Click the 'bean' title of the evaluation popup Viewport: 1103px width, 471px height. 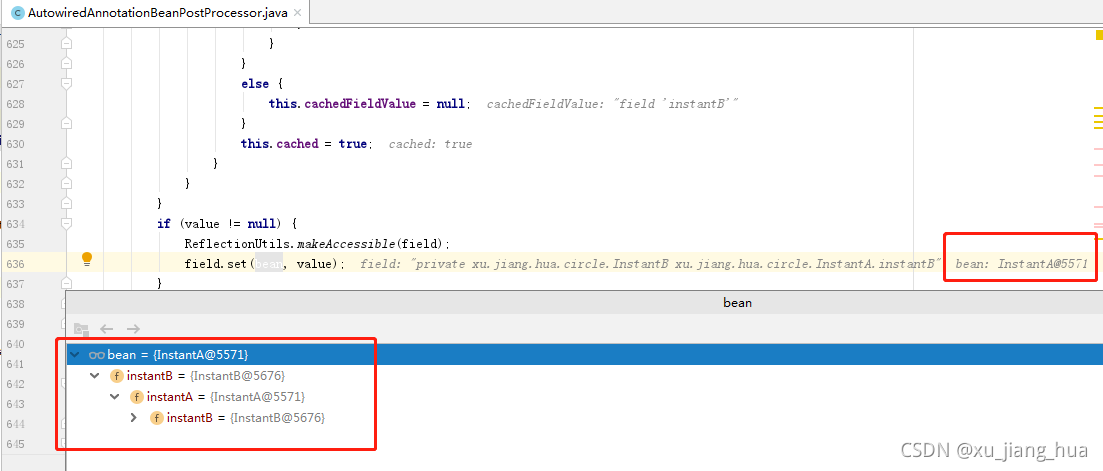(737, 303)
